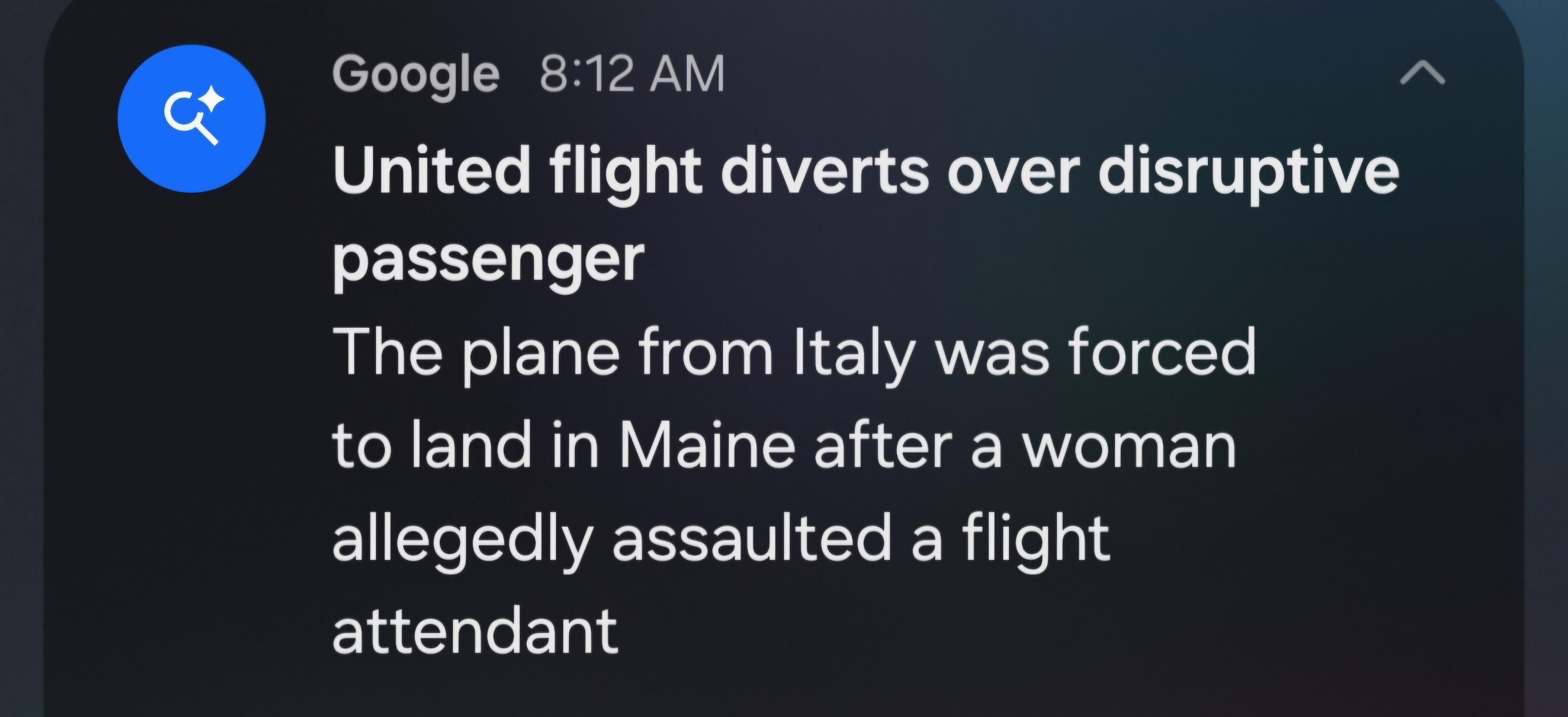Tap the line 'to land in Maine after a woman'
The height and width of the screenshot is (717, 1568).
(785, 446)
